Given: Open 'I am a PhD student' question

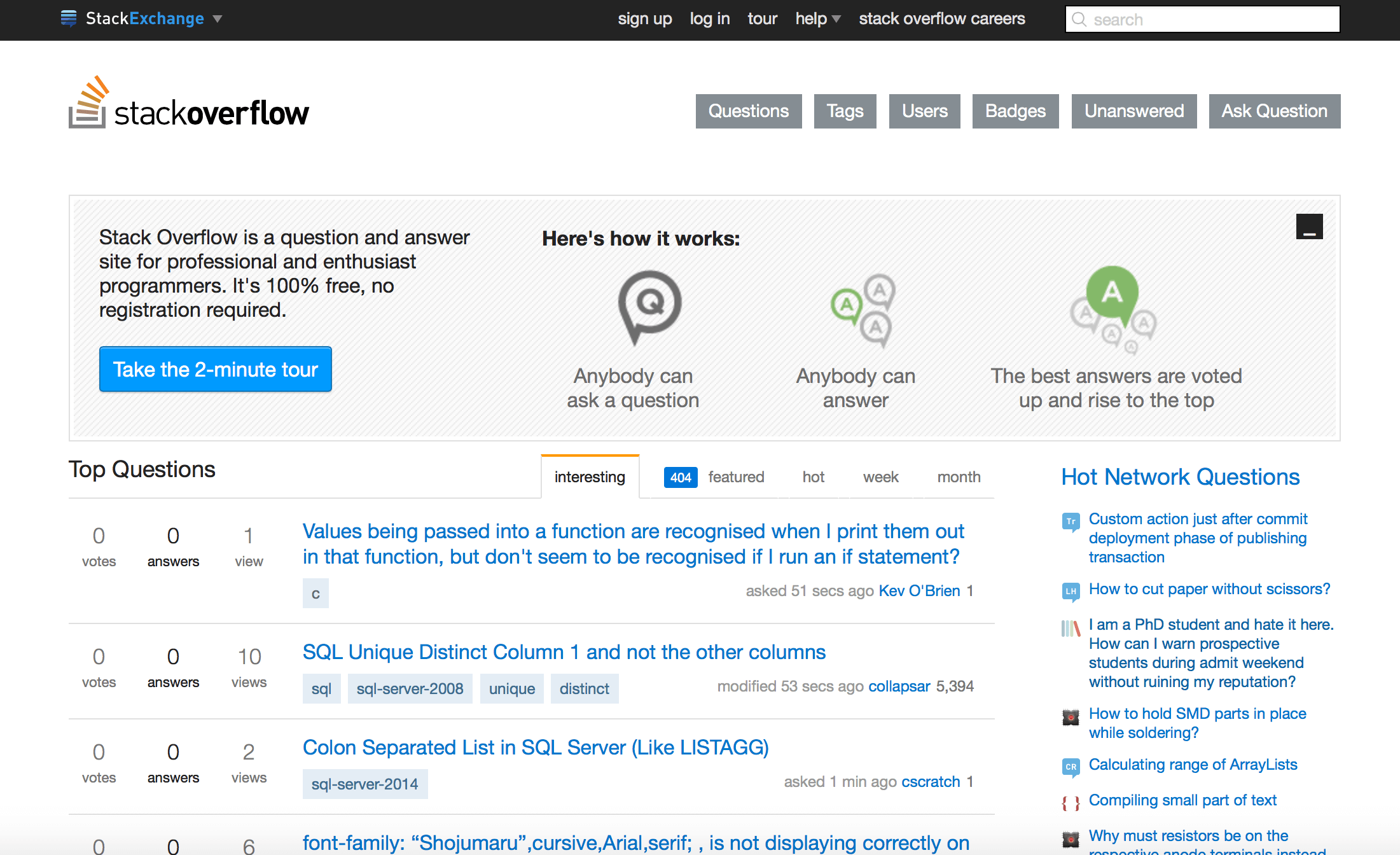Looking at the screenshot, I should (1211, 653).
